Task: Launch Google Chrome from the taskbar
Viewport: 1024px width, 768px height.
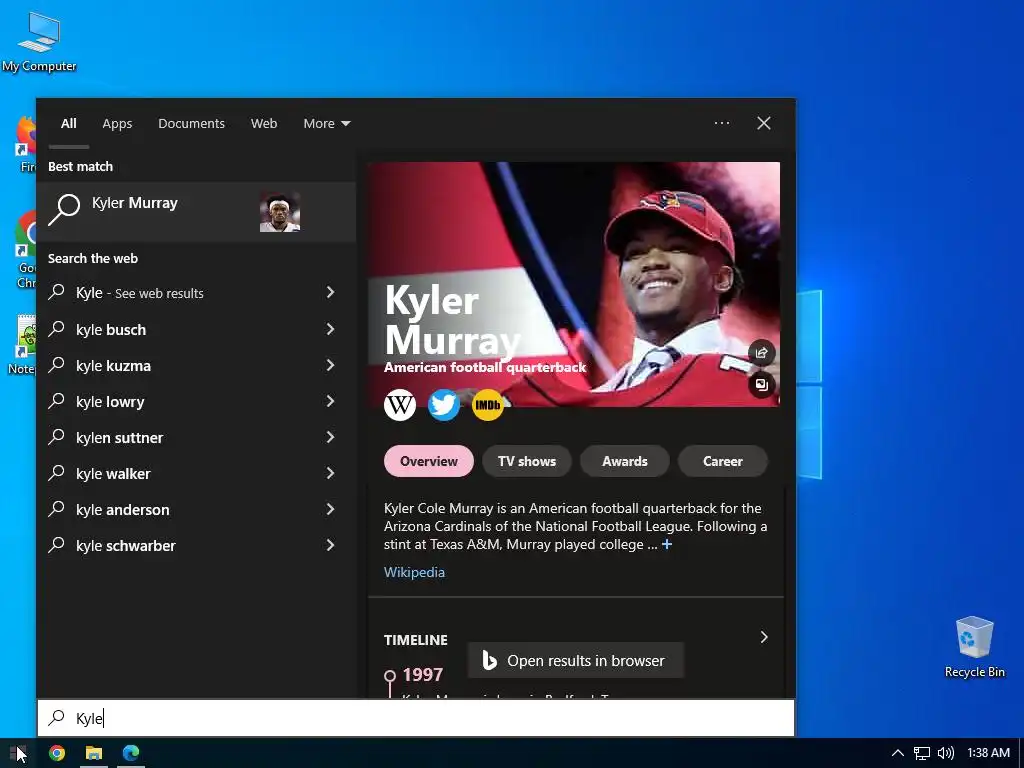Action: click(x=57, y=753)
